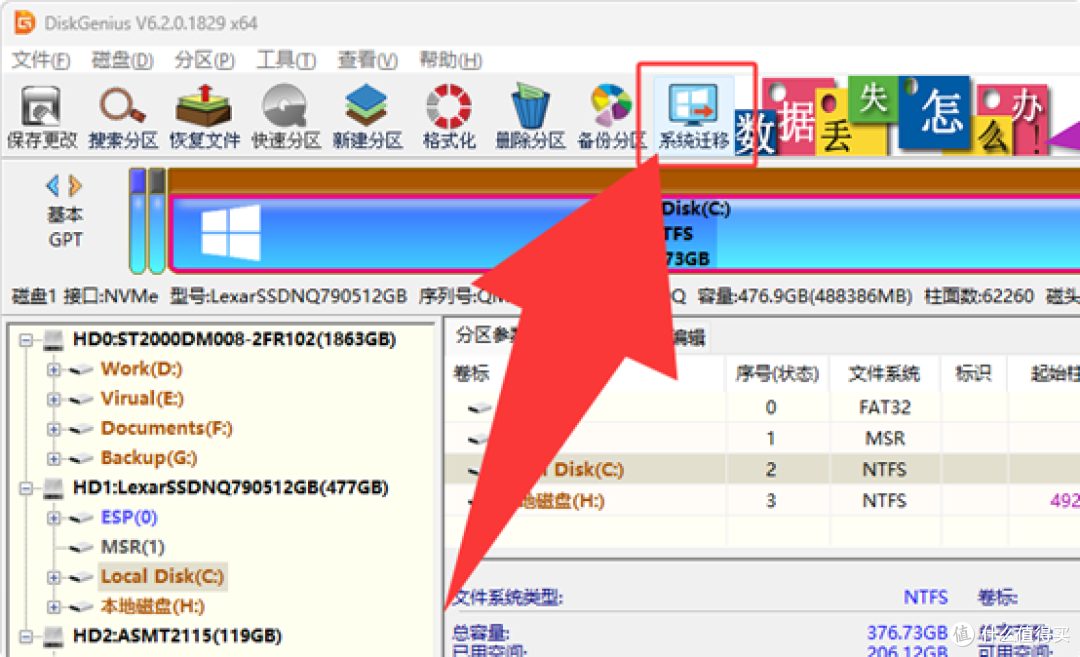Click the 376.73GB total capacity value
This screenshot has height=657, width=1080.
906,632
